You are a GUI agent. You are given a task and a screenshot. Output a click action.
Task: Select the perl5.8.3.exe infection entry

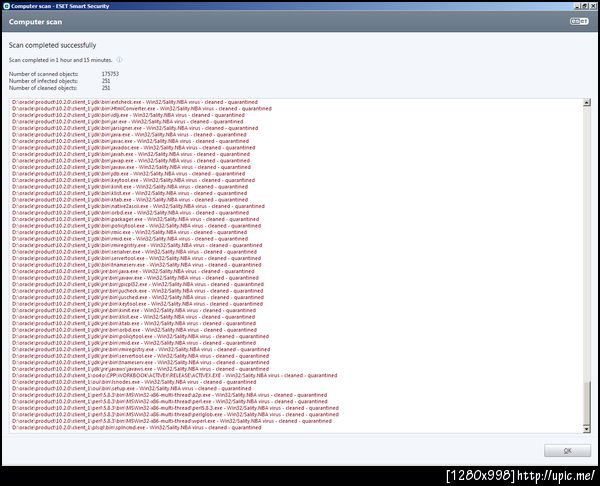click(175, 408)
